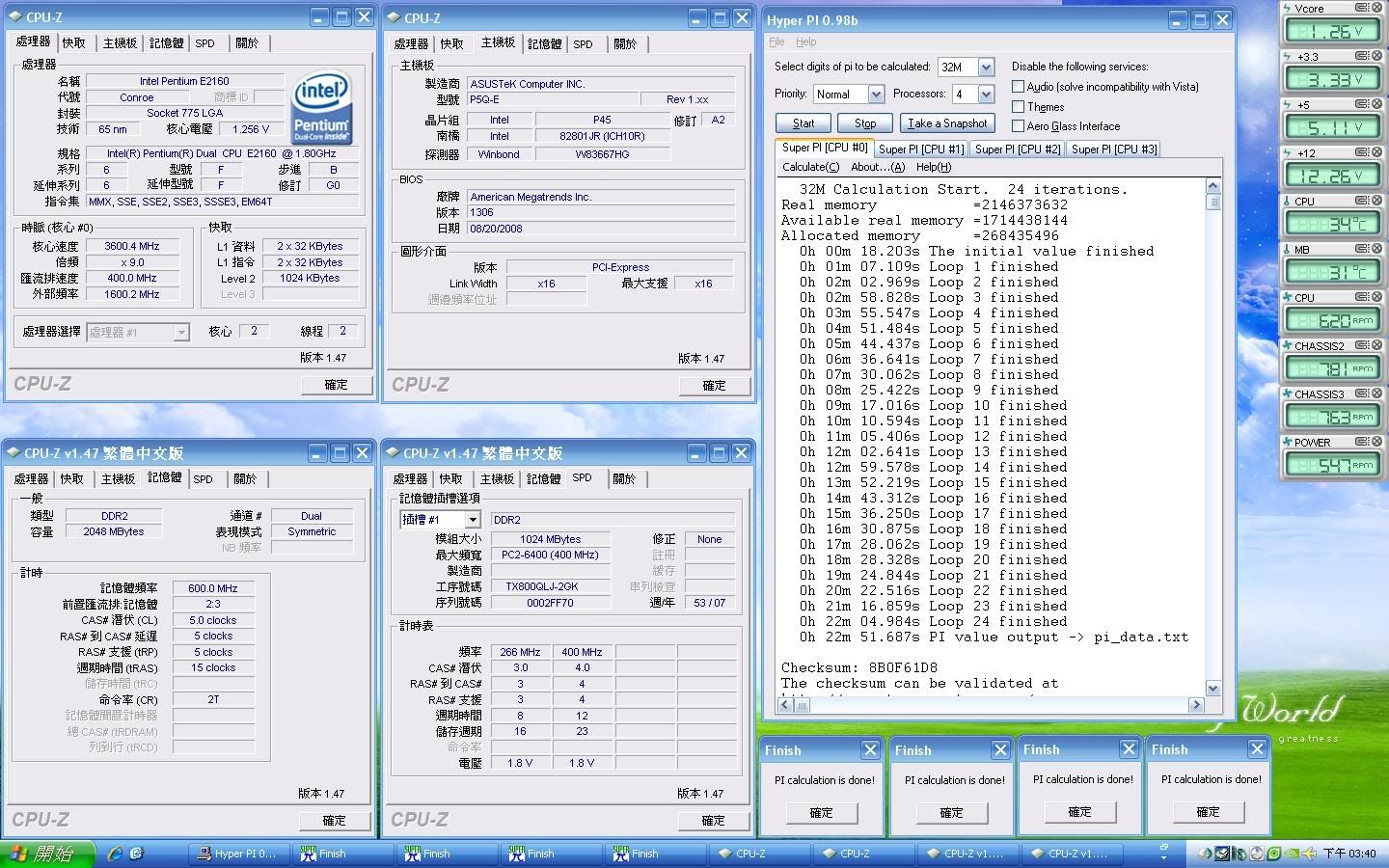The width and height of the screenshot is (1389, 868).
Task: Open settings icon of Vcore gadget
Action: pyautogui.click(x=1362, y=8)
